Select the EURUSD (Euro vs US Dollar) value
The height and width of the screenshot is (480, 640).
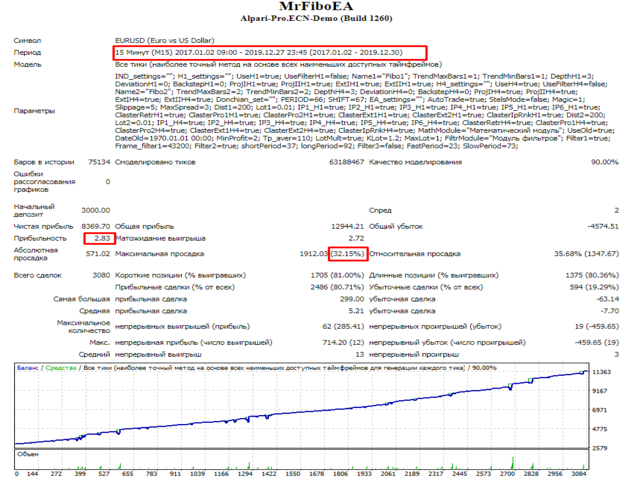164,40
